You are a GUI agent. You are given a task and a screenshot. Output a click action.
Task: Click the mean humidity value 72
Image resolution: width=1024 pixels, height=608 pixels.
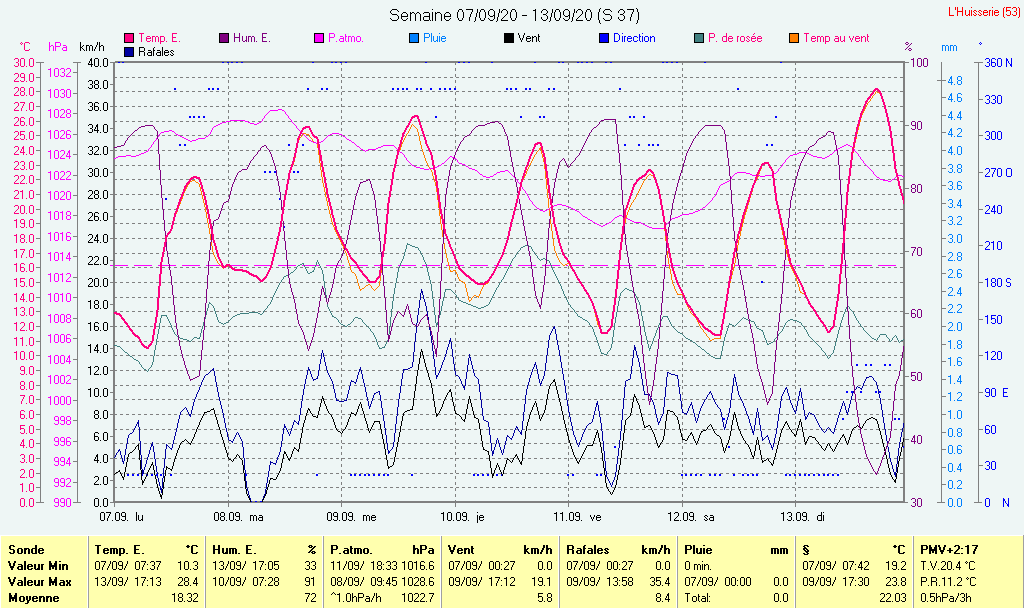(x=310, y=598)
